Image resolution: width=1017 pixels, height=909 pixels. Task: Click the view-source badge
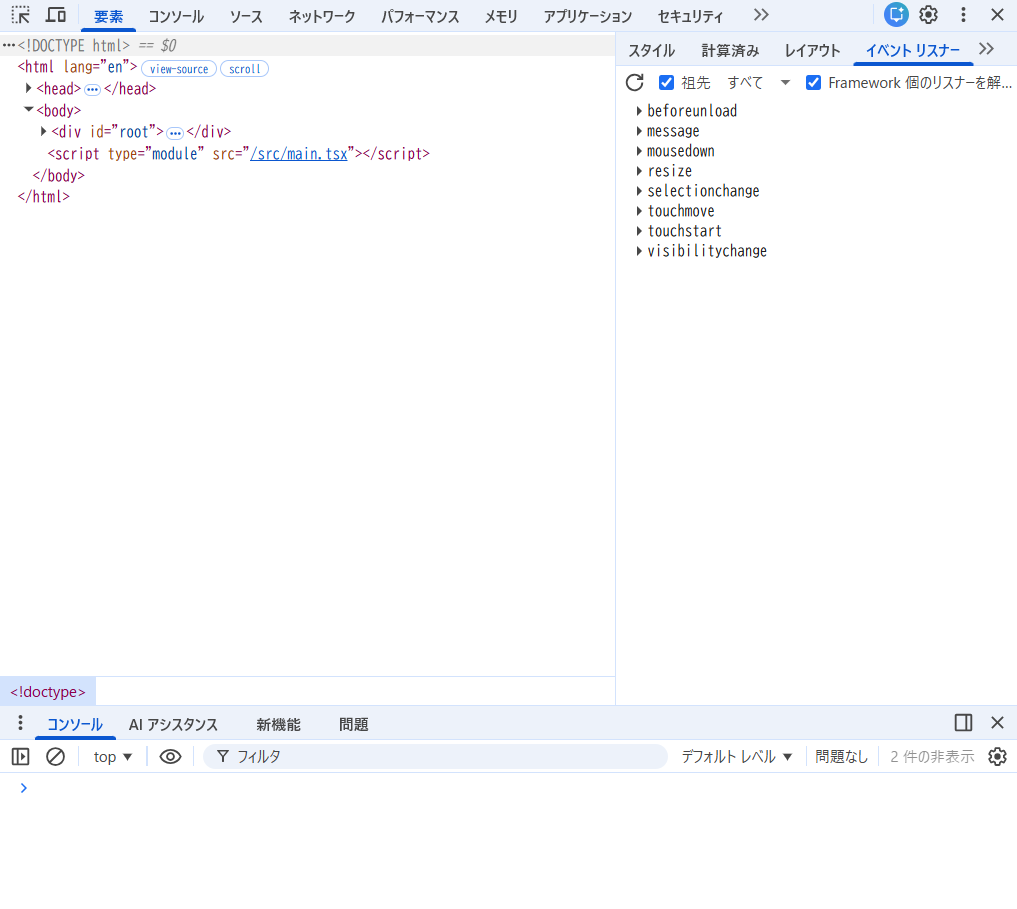point(179,69)
